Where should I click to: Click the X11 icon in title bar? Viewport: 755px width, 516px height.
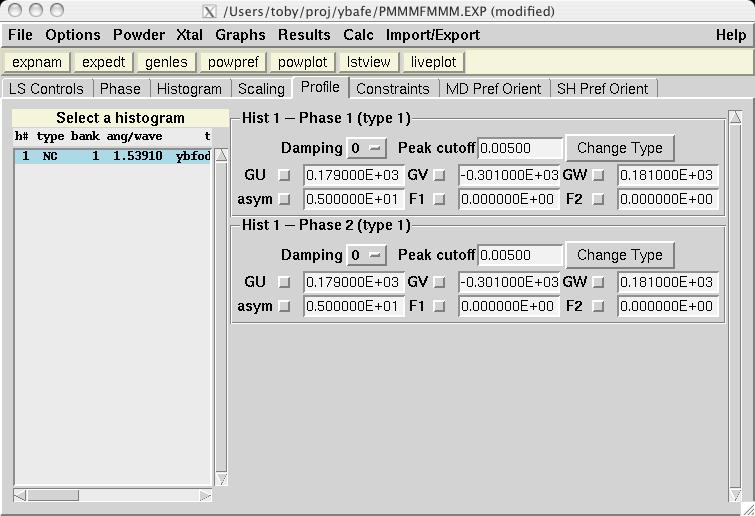click(x=209, y=12)
